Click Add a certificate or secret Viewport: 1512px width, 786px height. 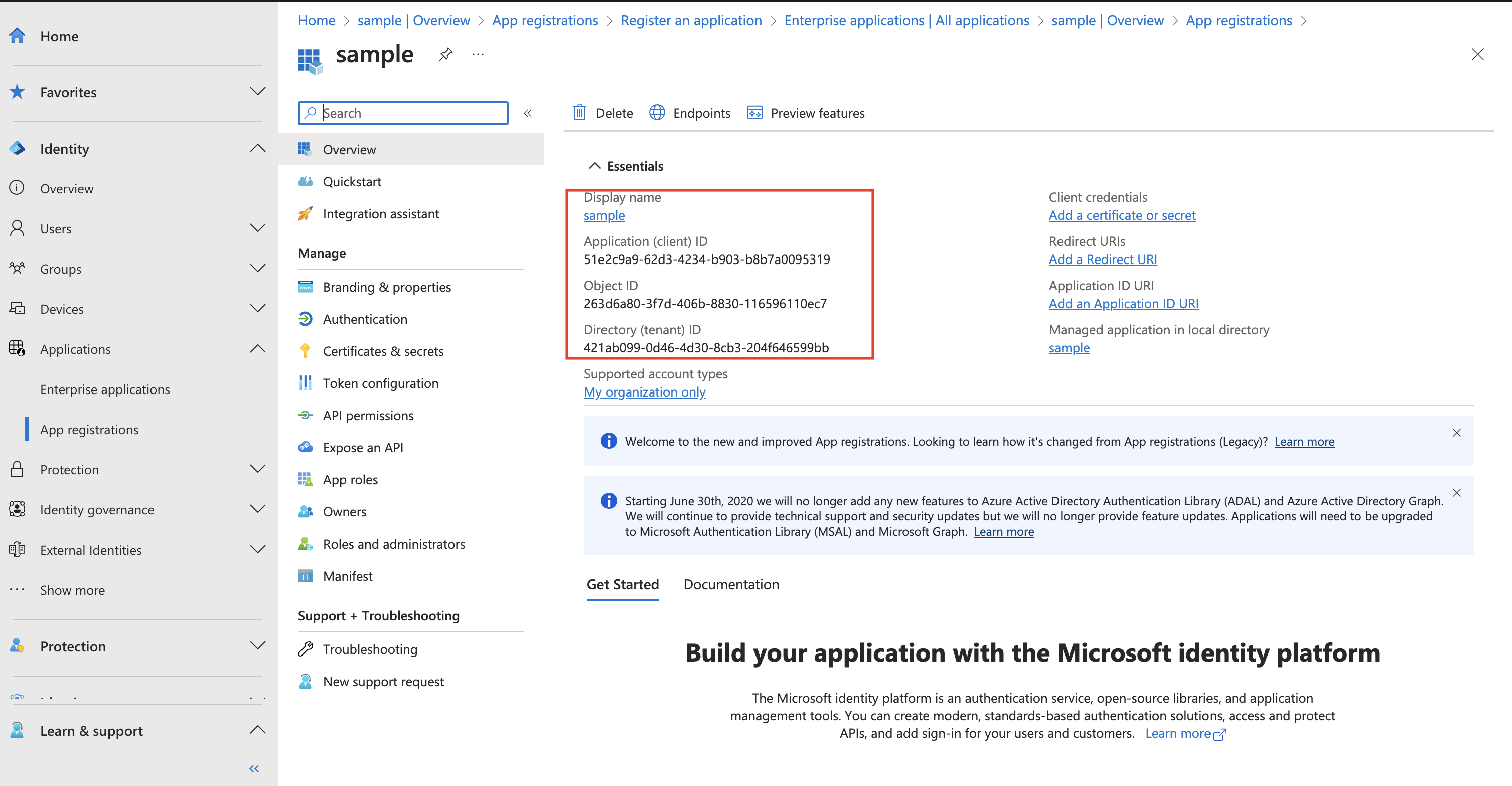pyautogui.click(x=1122, y=216)
